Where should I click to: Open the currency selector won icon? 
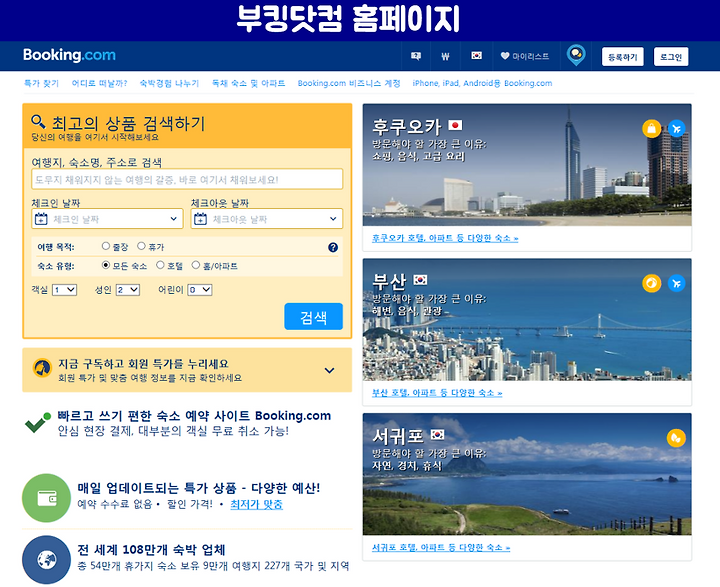click(x=445, y=56)
